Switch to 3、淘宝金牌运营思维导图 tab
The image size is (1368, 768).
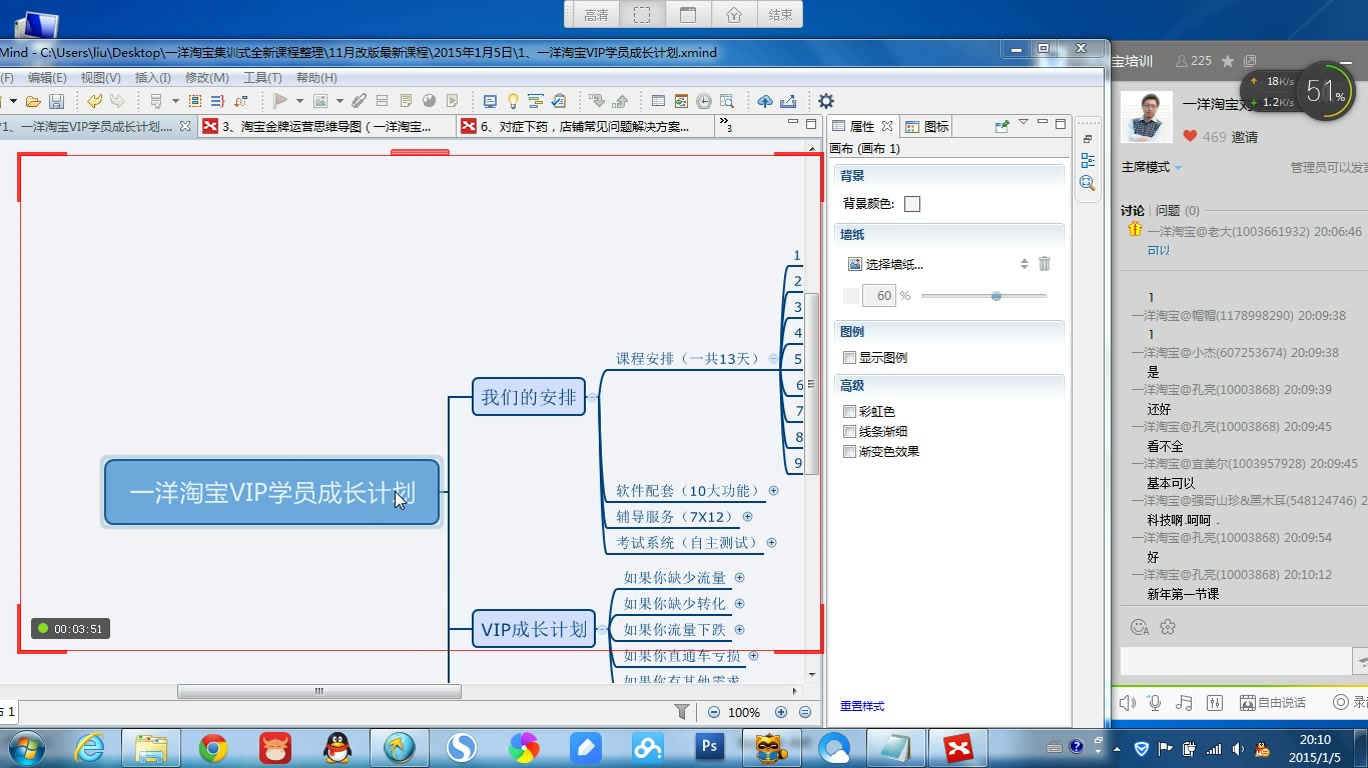click(x=327, y=126)
